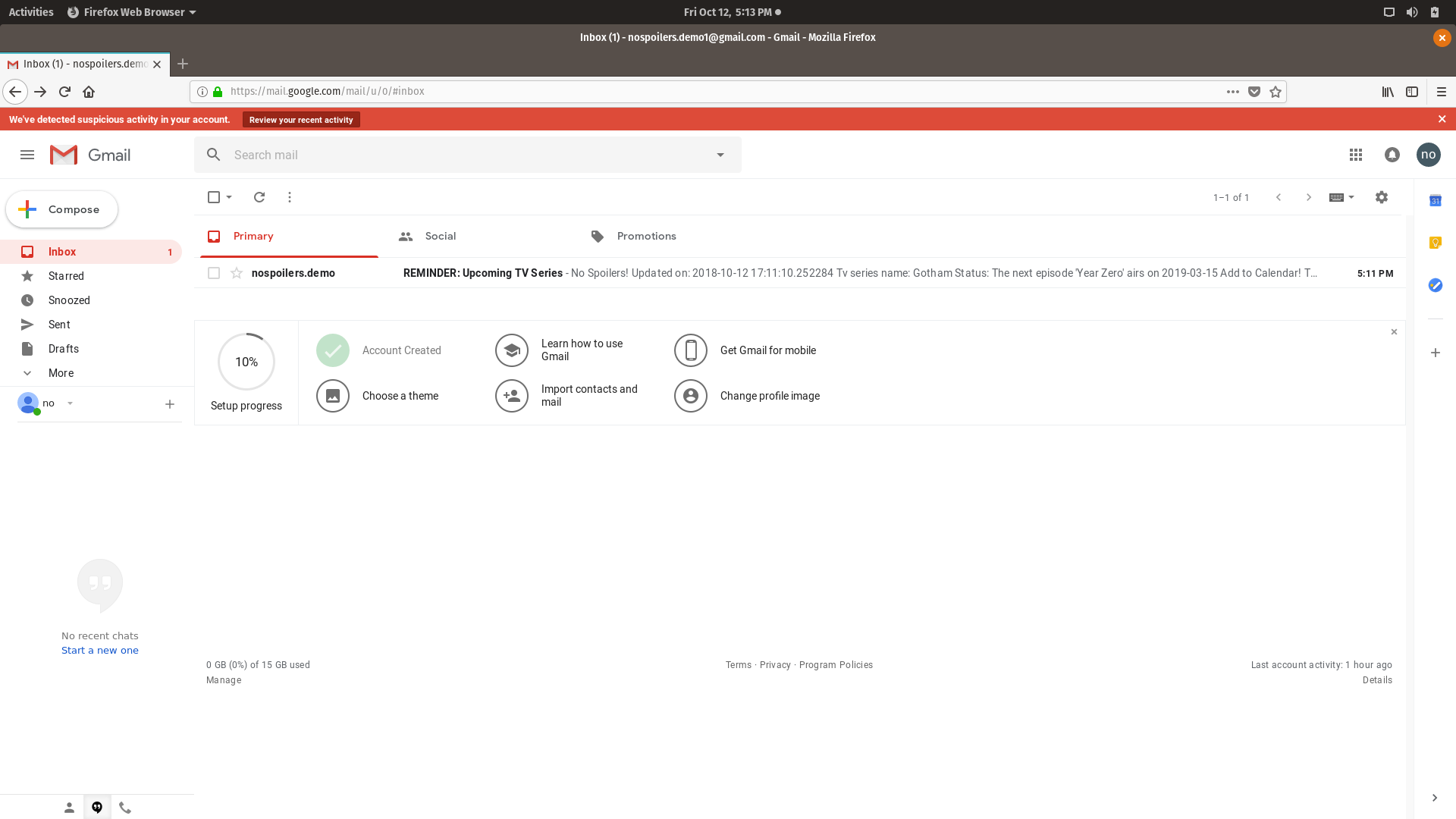Star the REMINDER Upcoming TV Series email
Image resolution: width=1456 pixels, height=819 pixels.
[237, 273]
